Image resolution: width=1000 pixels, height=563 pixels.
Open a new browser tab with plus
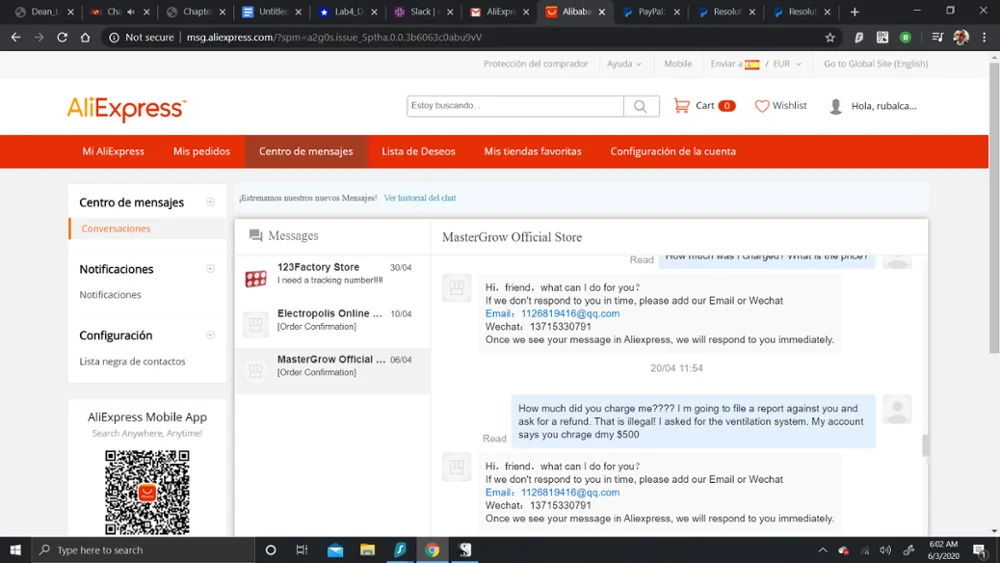[x=855, y=11]
